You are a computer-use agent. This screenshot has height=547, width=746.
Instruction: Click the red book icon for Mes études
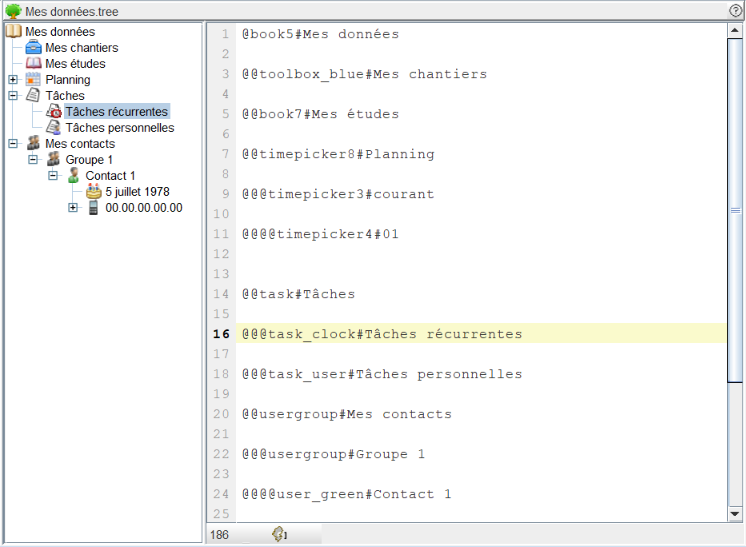click(x=33, y=63)
